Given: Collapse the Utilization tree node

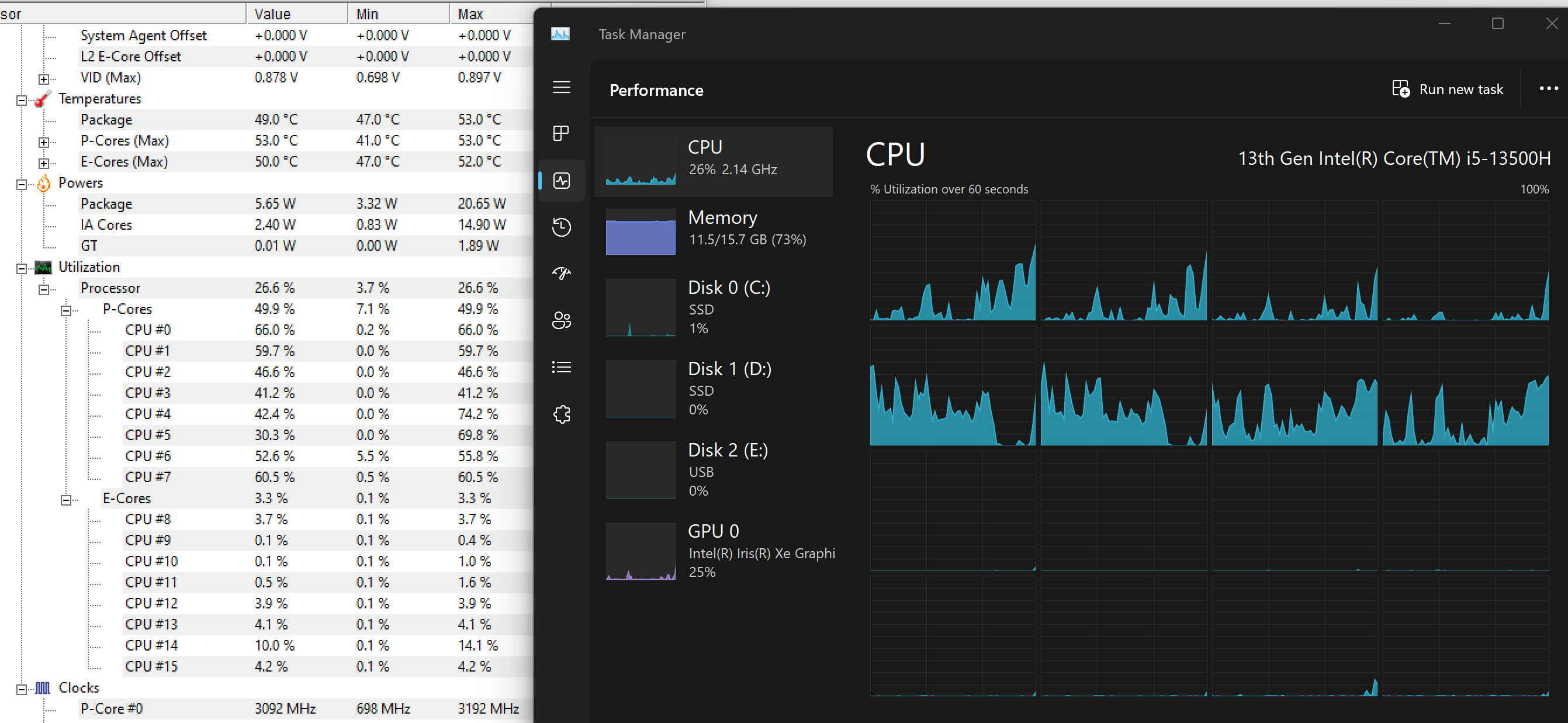Looking at the screenshot, I should 21,268.
